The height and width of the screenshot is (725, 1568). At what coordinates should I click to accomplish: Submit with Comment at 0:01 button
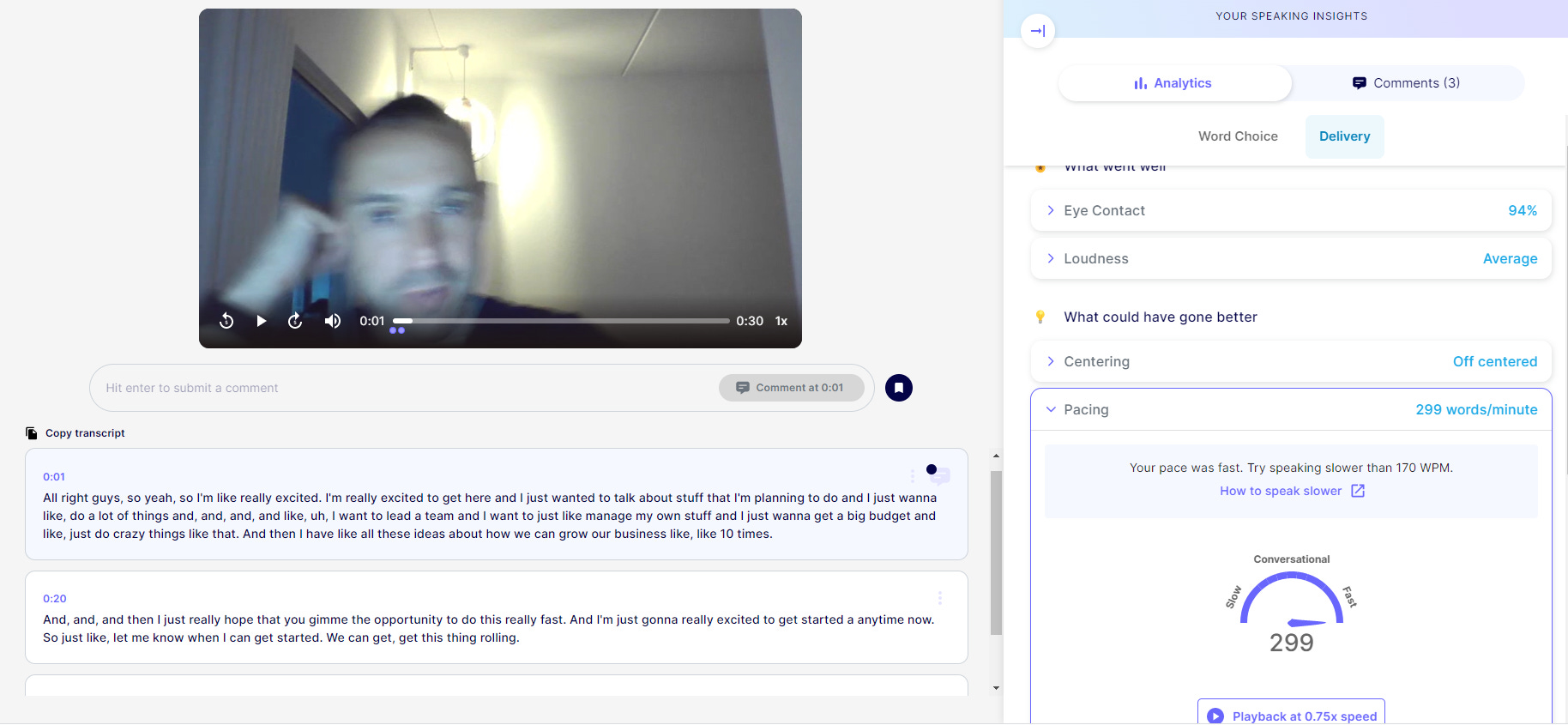(x=791, y=388)
